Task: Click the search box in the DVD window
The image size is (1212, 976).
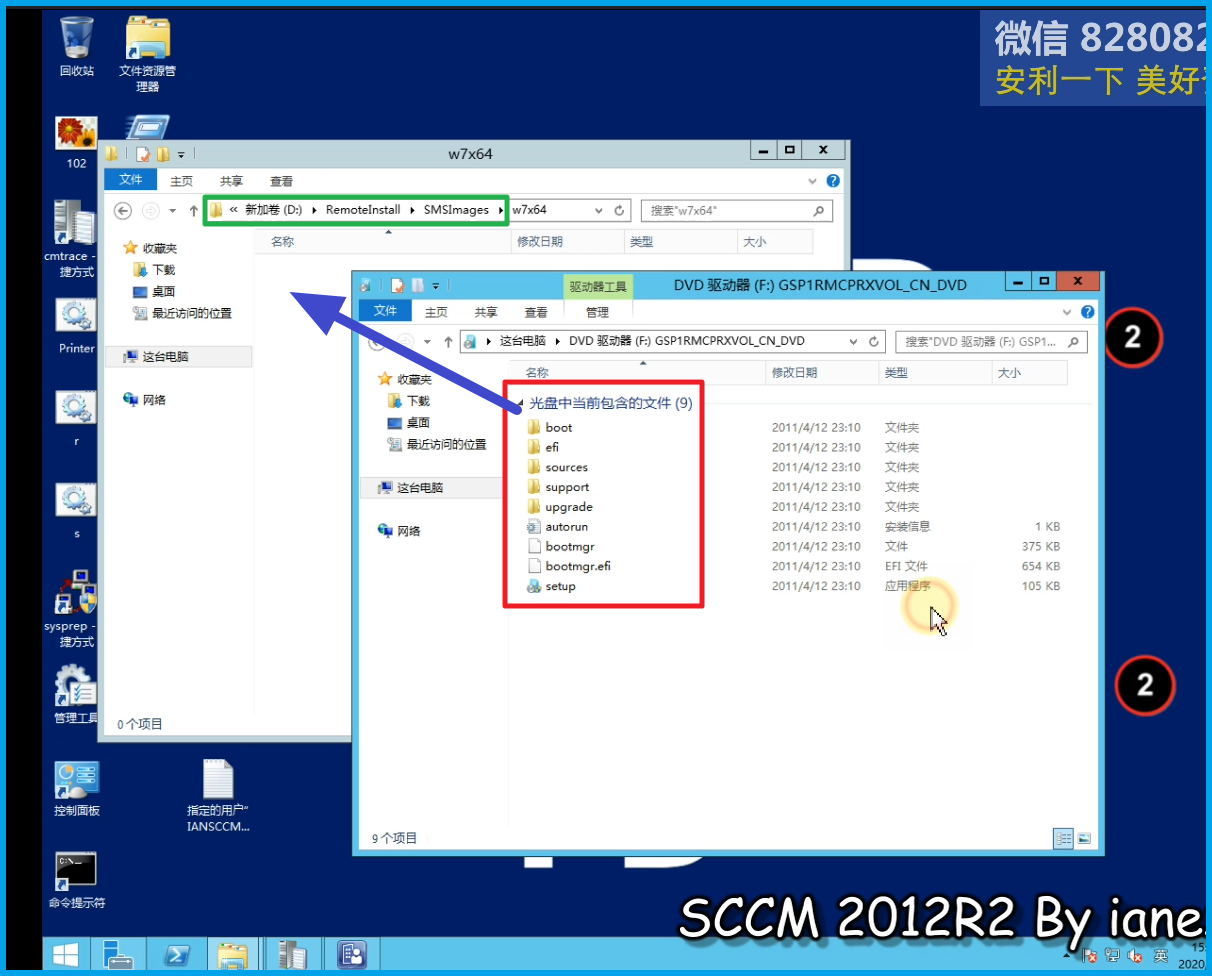Action: point(992,341)
